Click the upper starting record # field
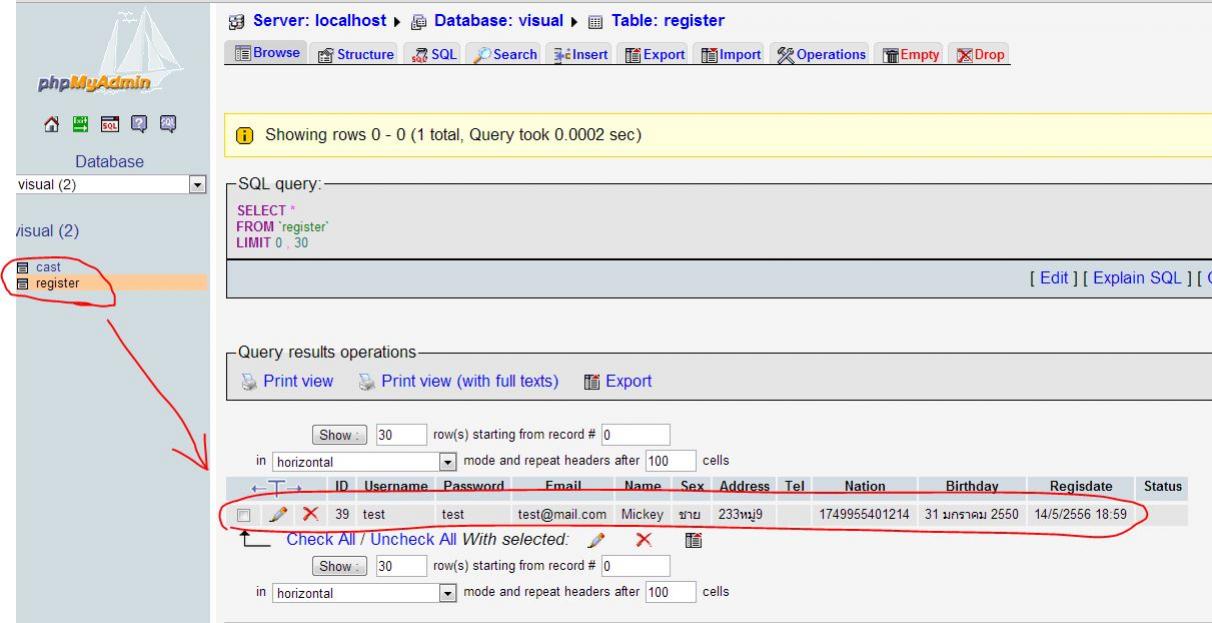The width and height of the screenshot is (1212, 623). click(x=636, y=435)
